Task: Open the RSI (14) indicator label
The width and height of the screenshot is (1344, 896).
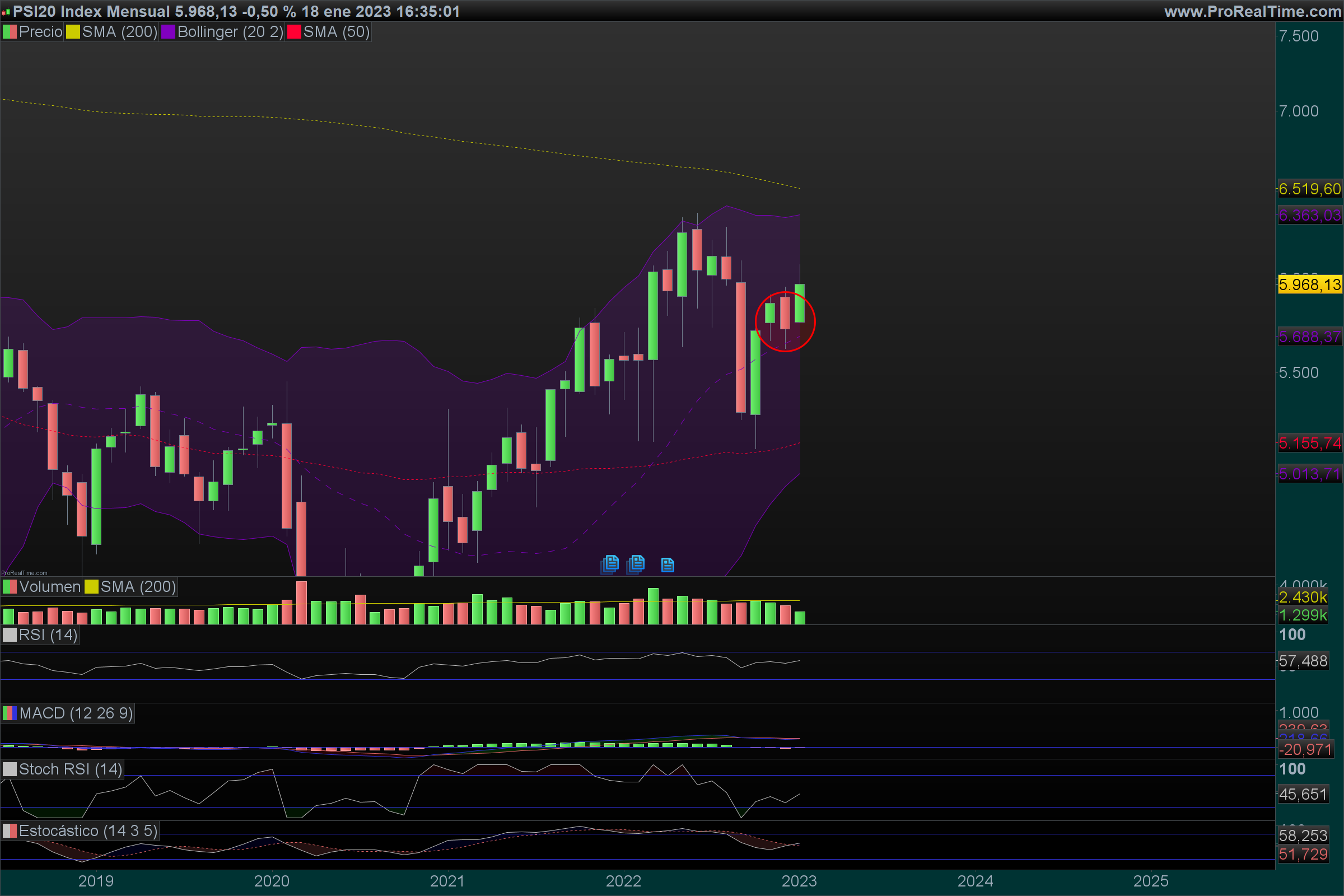Action: click(48, 635)
